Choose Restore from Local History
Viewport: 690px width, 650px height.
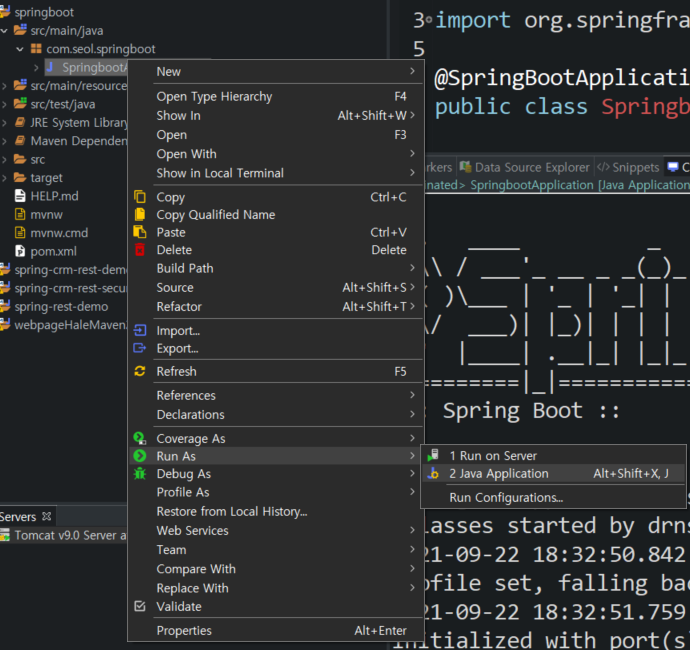275,511
